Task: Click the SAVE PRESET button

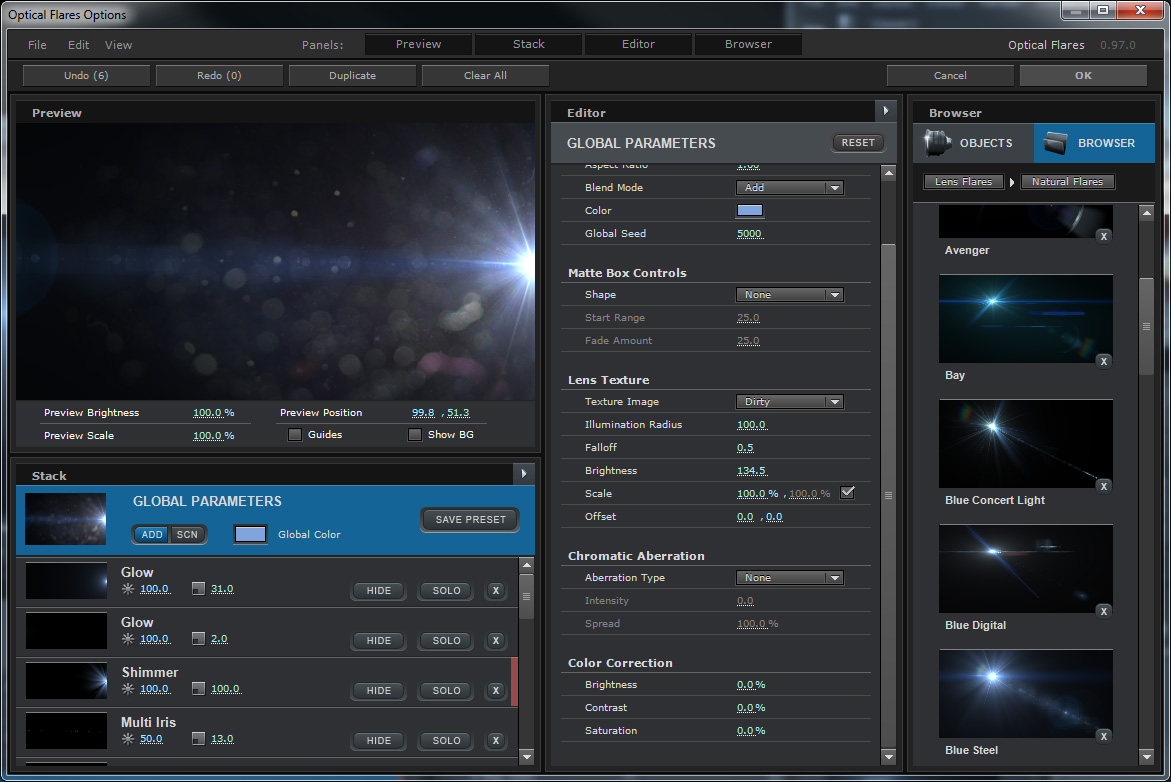Action: click(470, 519)
